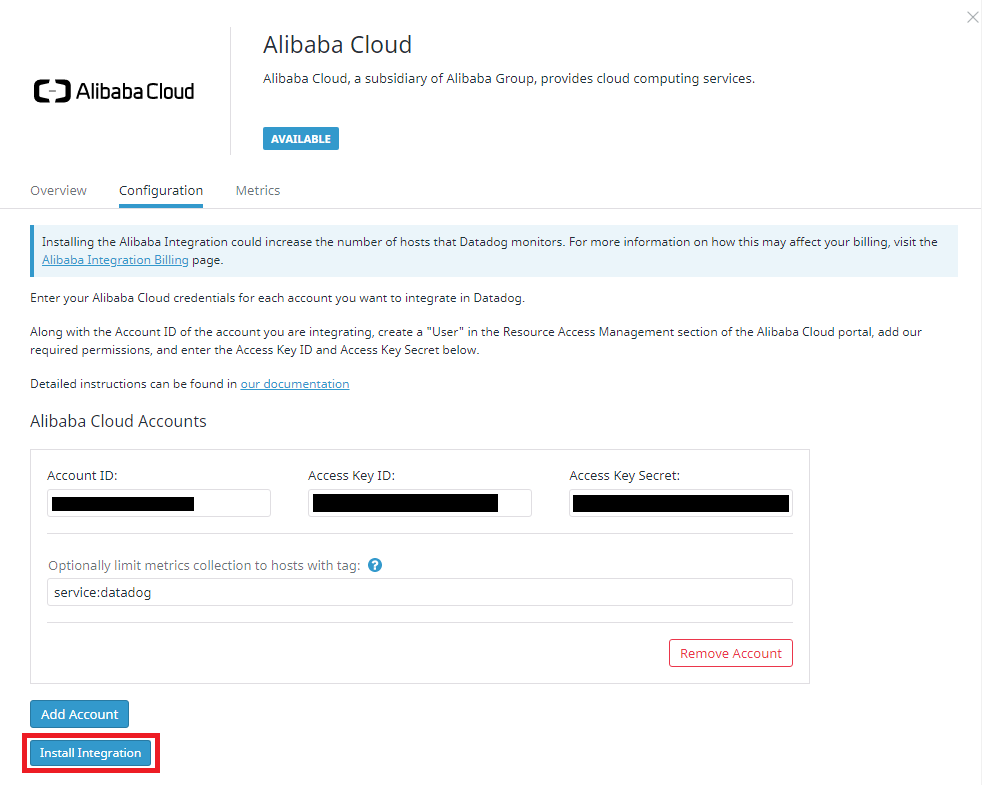Screen dimensions: 982x785
Task: Click the 'Alibaba Cloud Accounts' heading
Action: pyautogui.click(x=118, y=421)
